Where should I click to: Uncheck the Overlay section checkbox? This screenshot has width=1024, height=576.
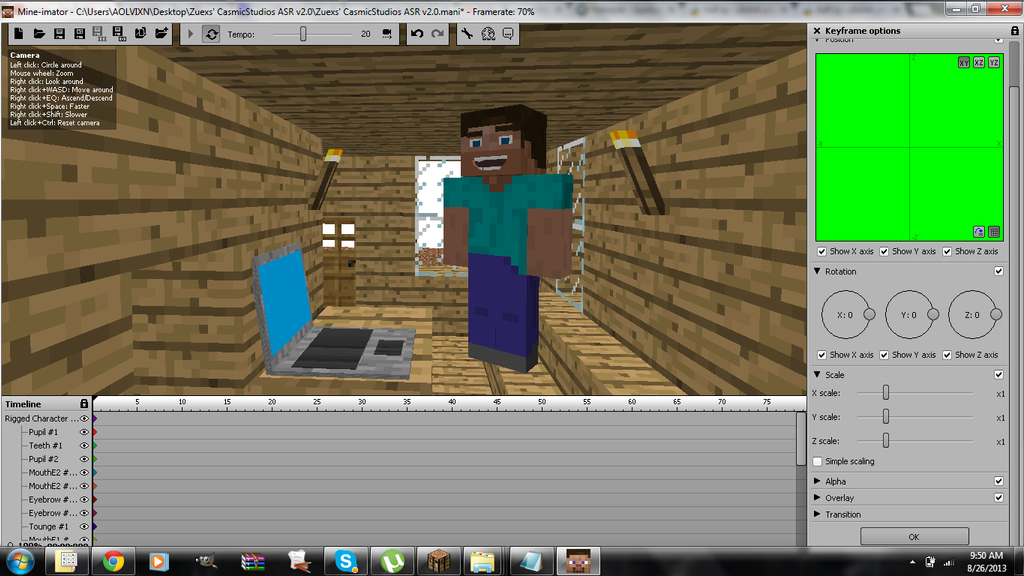click(x=999, y=498)
